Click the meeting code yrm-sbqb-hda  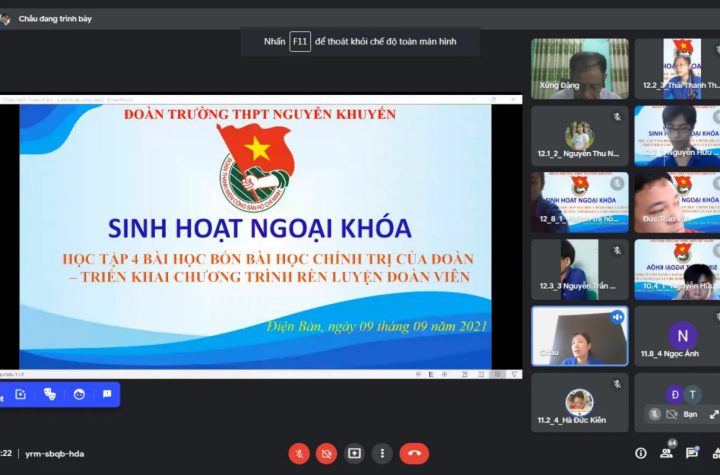[55, 454]
